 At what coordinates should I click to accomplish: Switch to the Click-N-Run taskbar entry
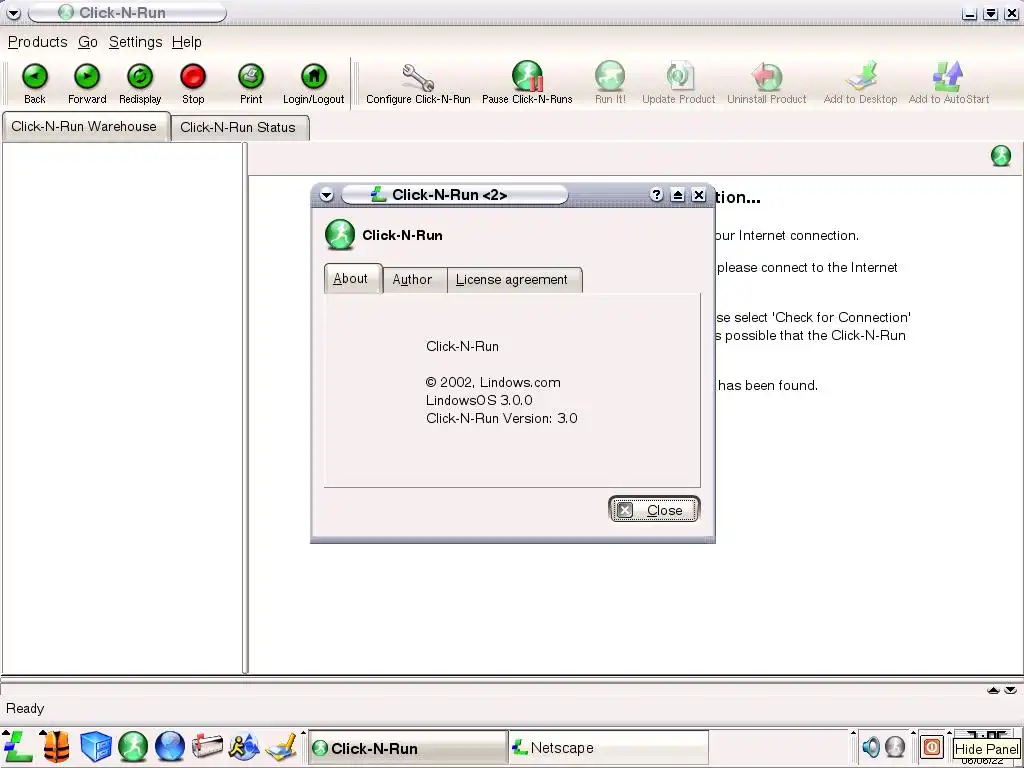408,748
